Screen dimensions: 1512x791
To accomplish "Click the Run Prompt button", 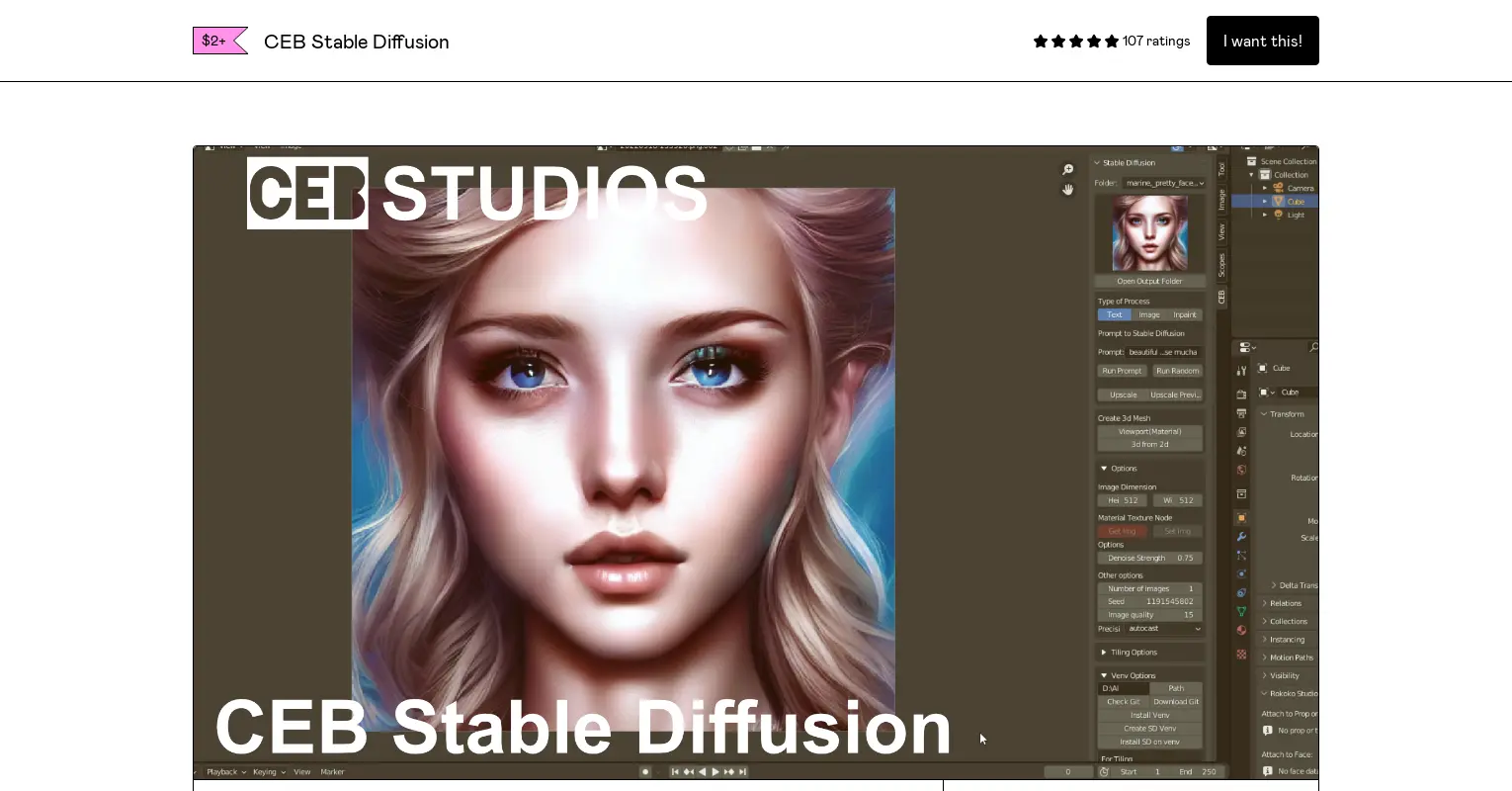I will [1121, 371].
